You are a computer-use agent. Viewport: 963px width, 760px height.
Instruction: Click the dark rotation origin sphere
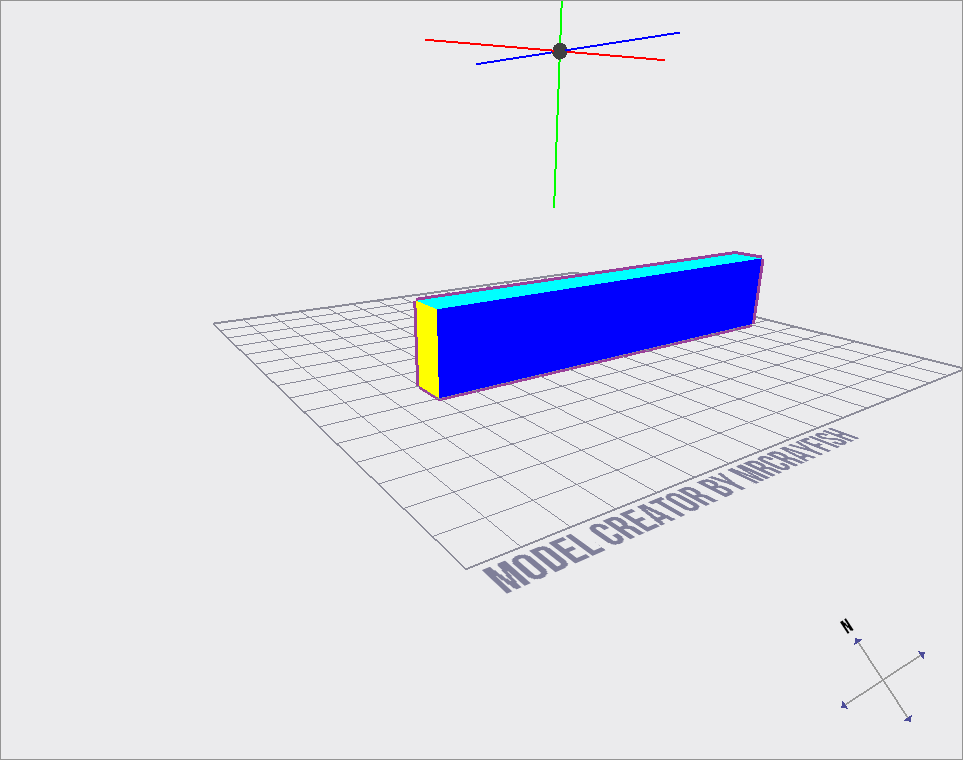[559, 51]
